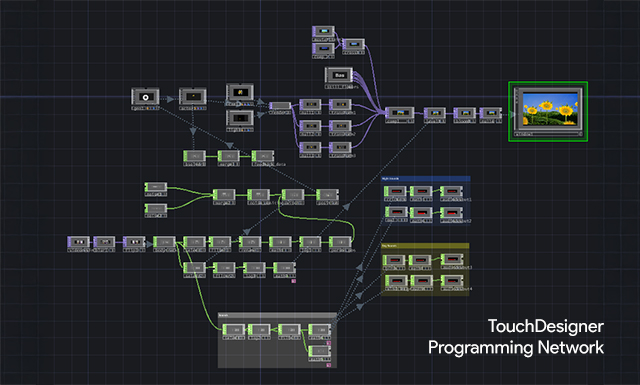Viewport: 640px width, 385px height.
Task: Select the dark blue thumbnail node below the cyan one
Action: pyautogui.click(x=324, y=49)
